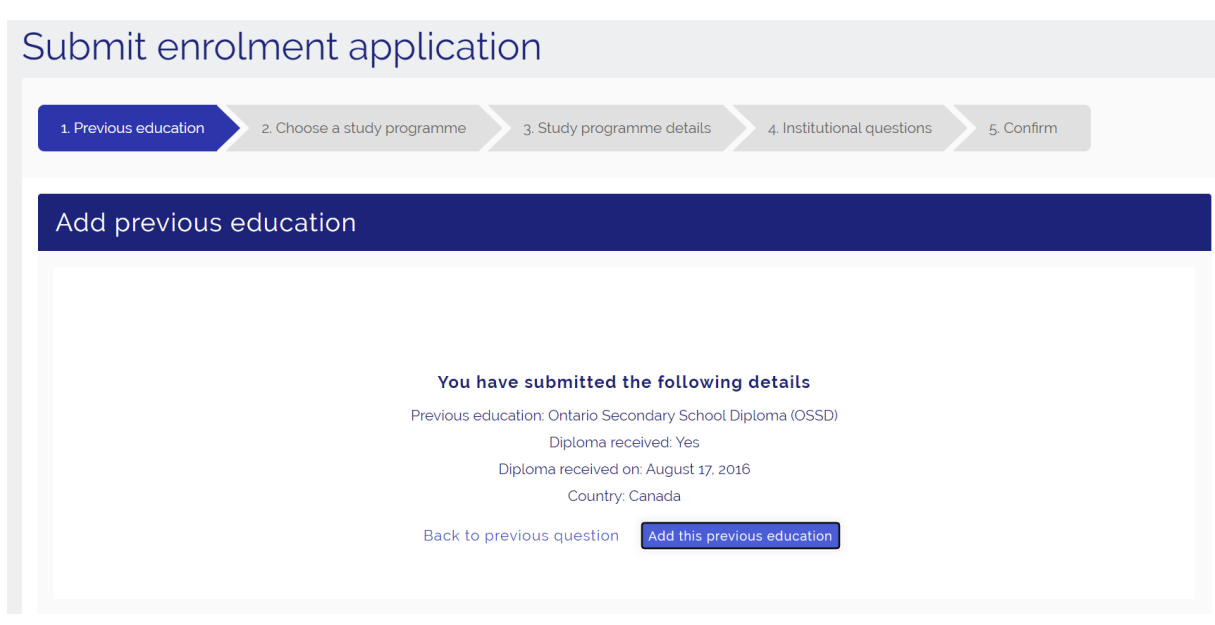Click the 'August 17, 2016' date text
Screen dimensions: 1215x625
coord(698,469)
